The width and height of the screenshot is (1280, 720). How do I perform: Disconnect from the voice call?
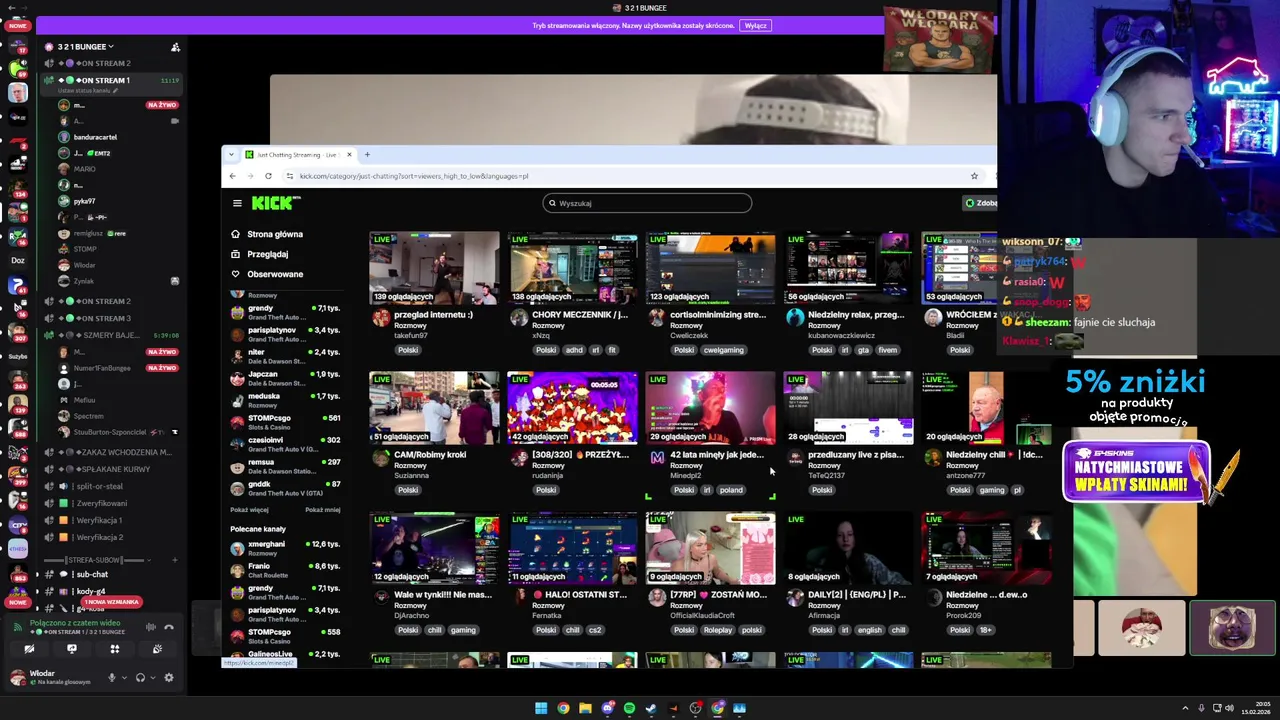(x=169, y=627)
